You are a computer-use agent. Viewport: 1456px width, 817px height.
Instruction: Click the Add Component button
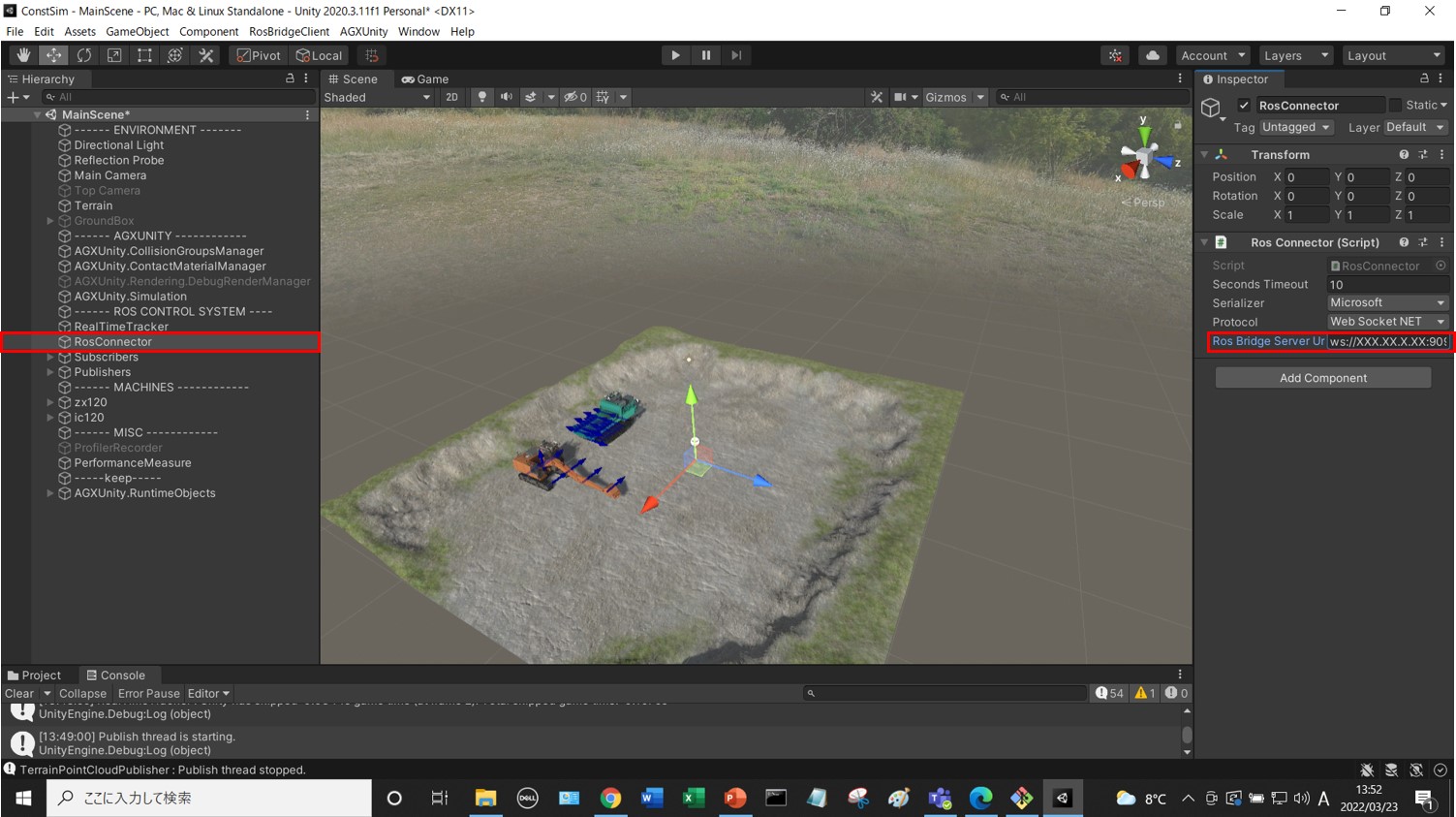pyautogui.click(x=1322, y=377)
